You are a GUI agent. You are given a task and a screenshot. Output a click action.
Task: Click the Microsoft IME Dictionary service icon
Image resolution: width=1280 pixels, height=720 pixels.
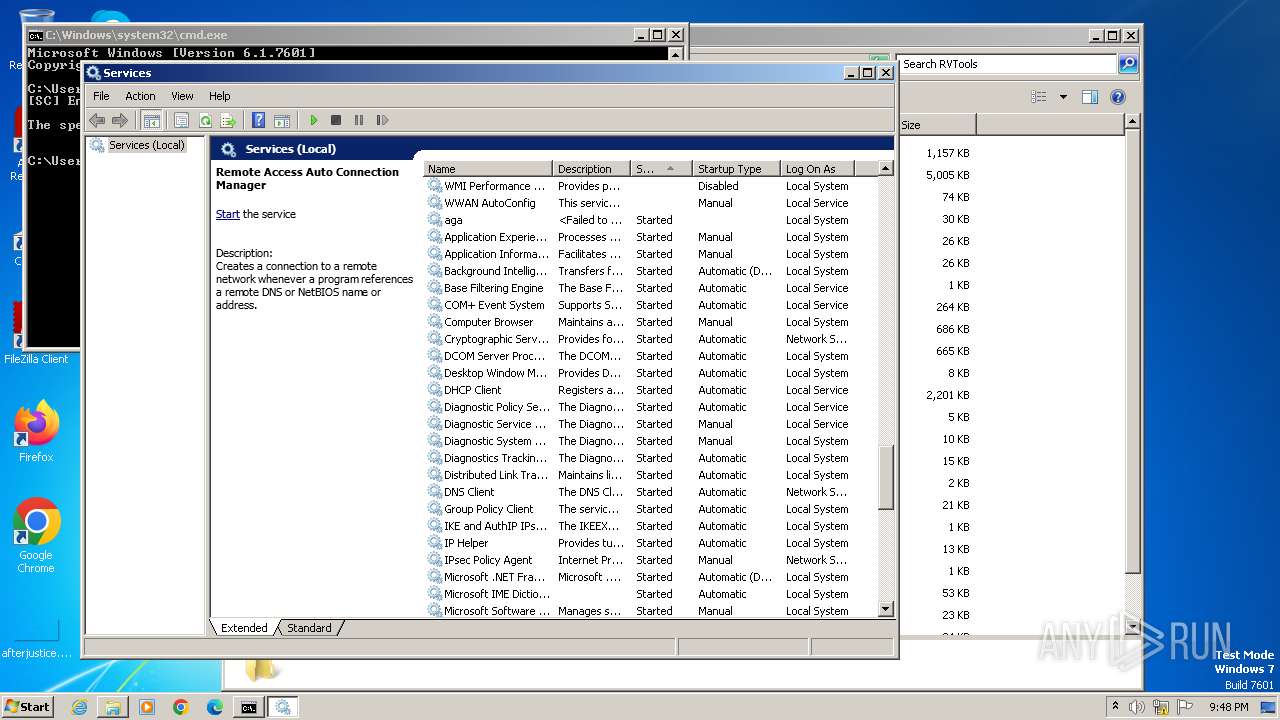tap(435, 594)
